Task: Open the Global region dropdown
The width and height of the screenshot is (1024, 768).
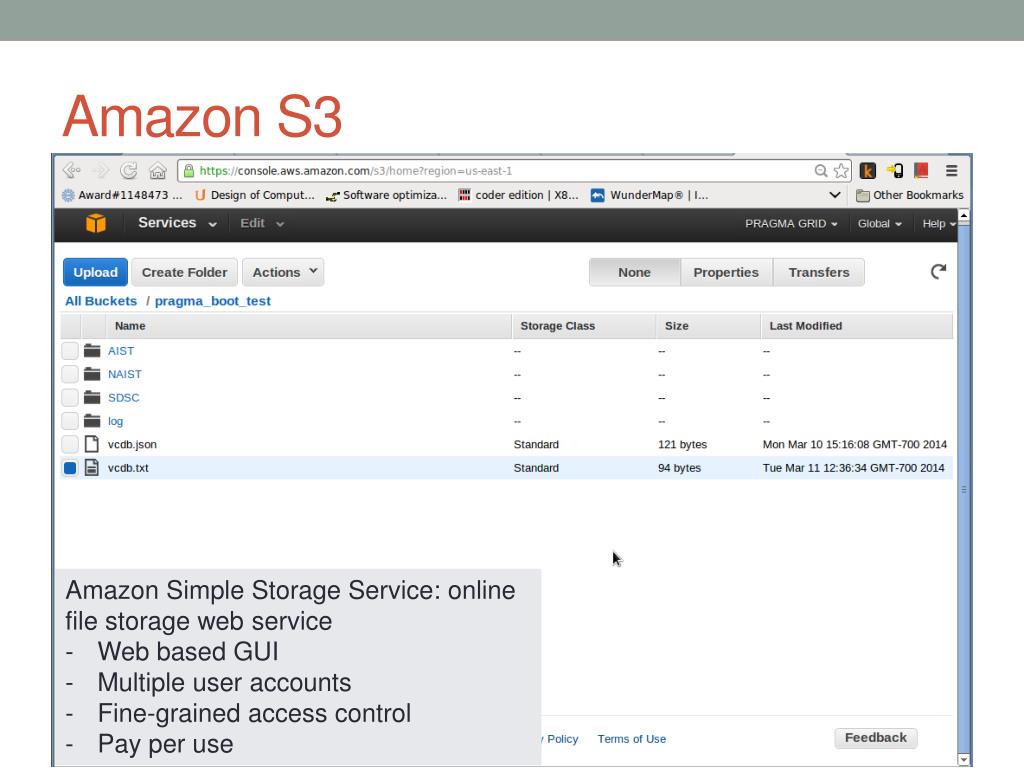Action: click(880, 223)
